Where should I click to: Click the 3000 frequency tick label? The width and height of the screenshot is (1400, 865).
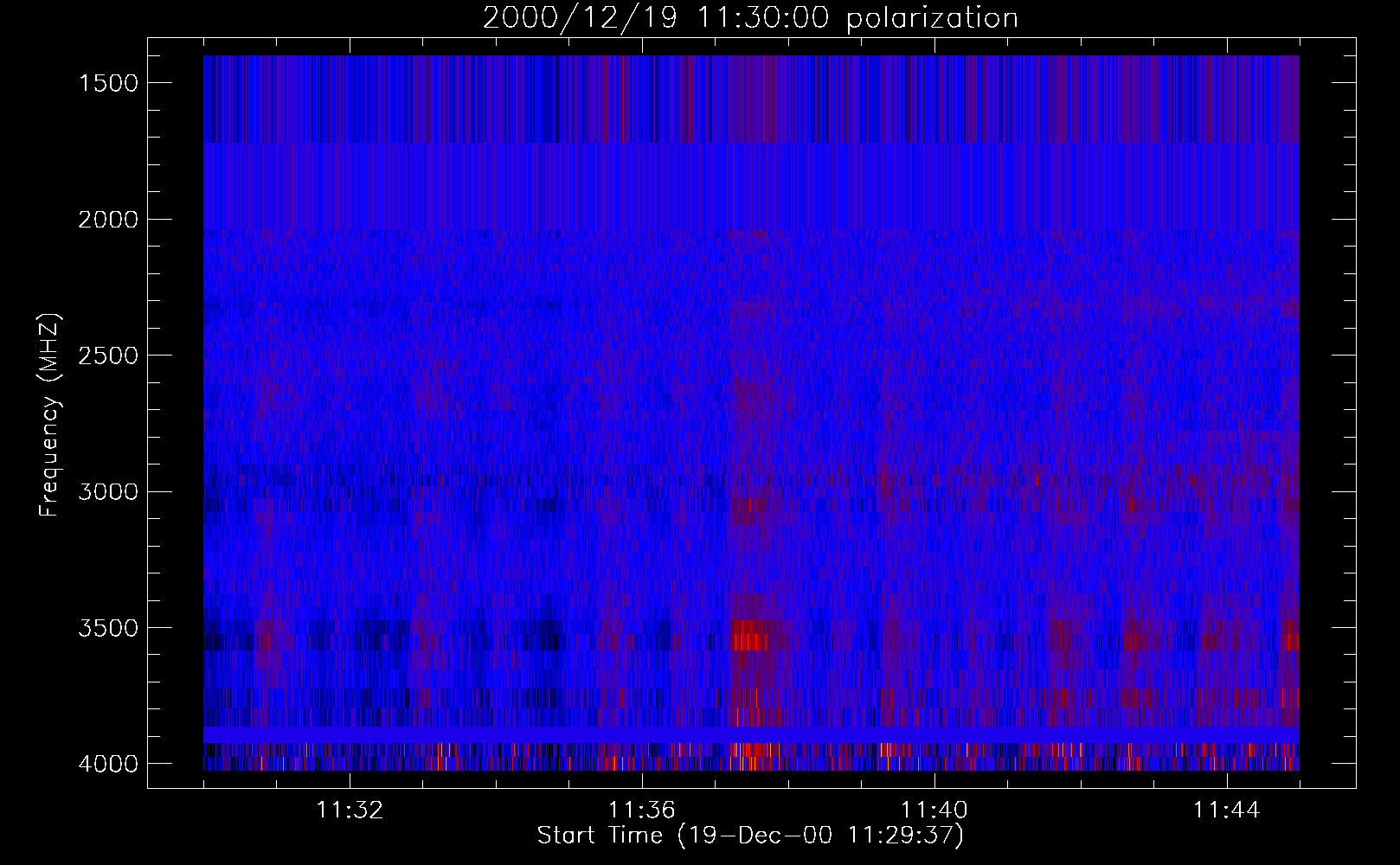pos(108,491)
